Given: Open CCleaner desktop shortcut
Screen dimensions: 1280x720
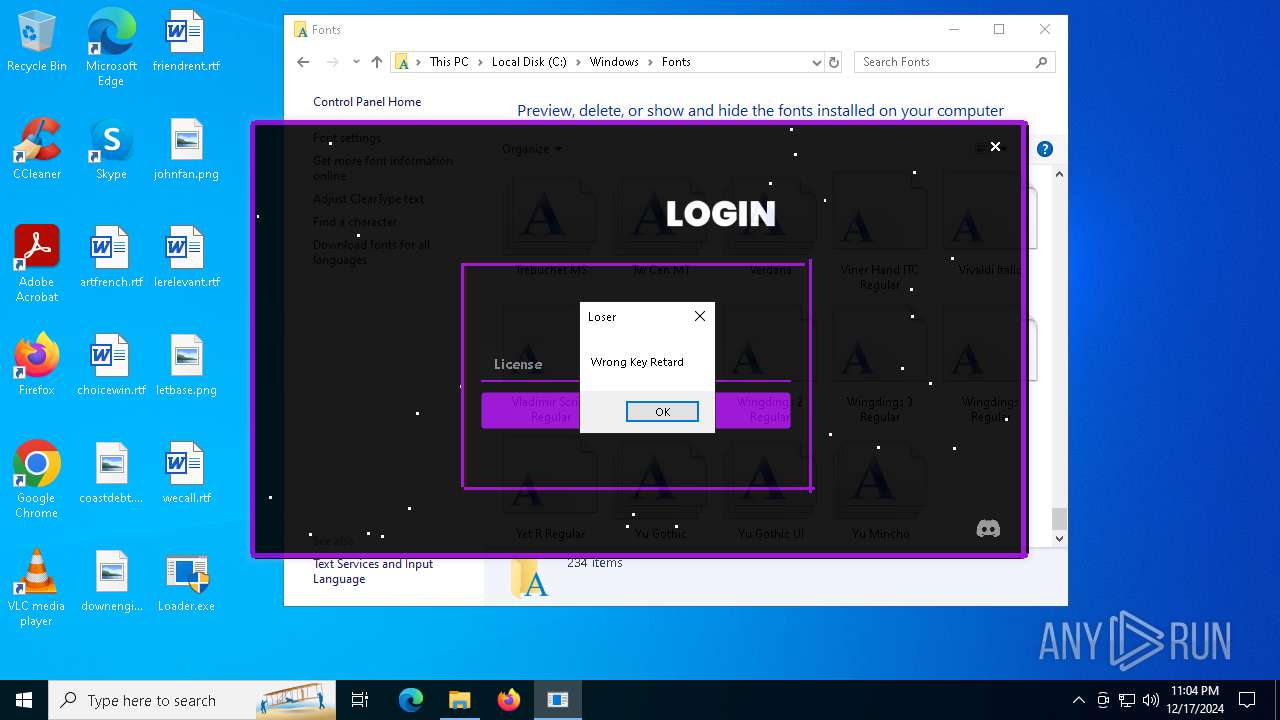Looking at the screenshot, I should click(37, 150).
